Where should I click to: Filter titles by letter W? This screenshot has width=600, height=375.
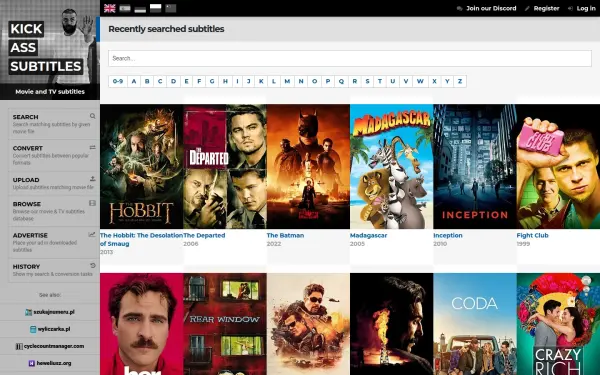[420, 81]
